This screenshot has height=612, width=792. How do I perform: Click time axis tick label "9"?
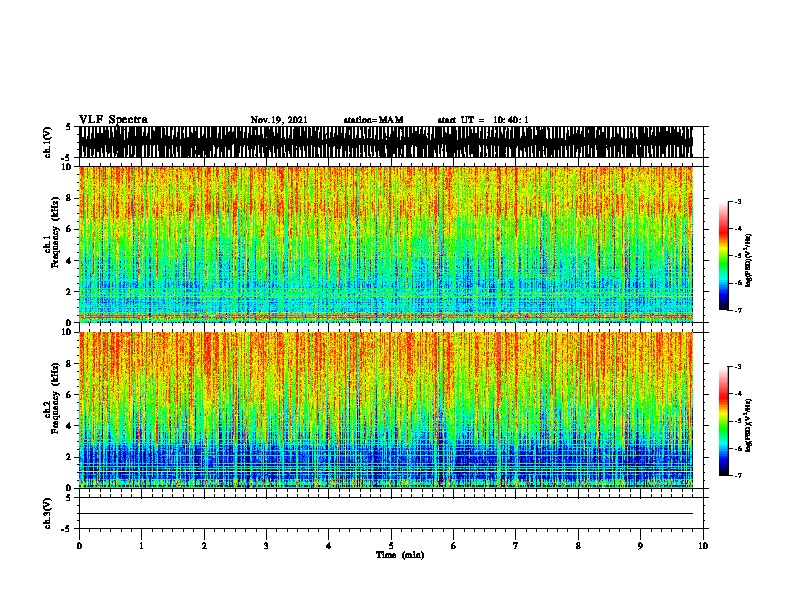tap(640, 546)
